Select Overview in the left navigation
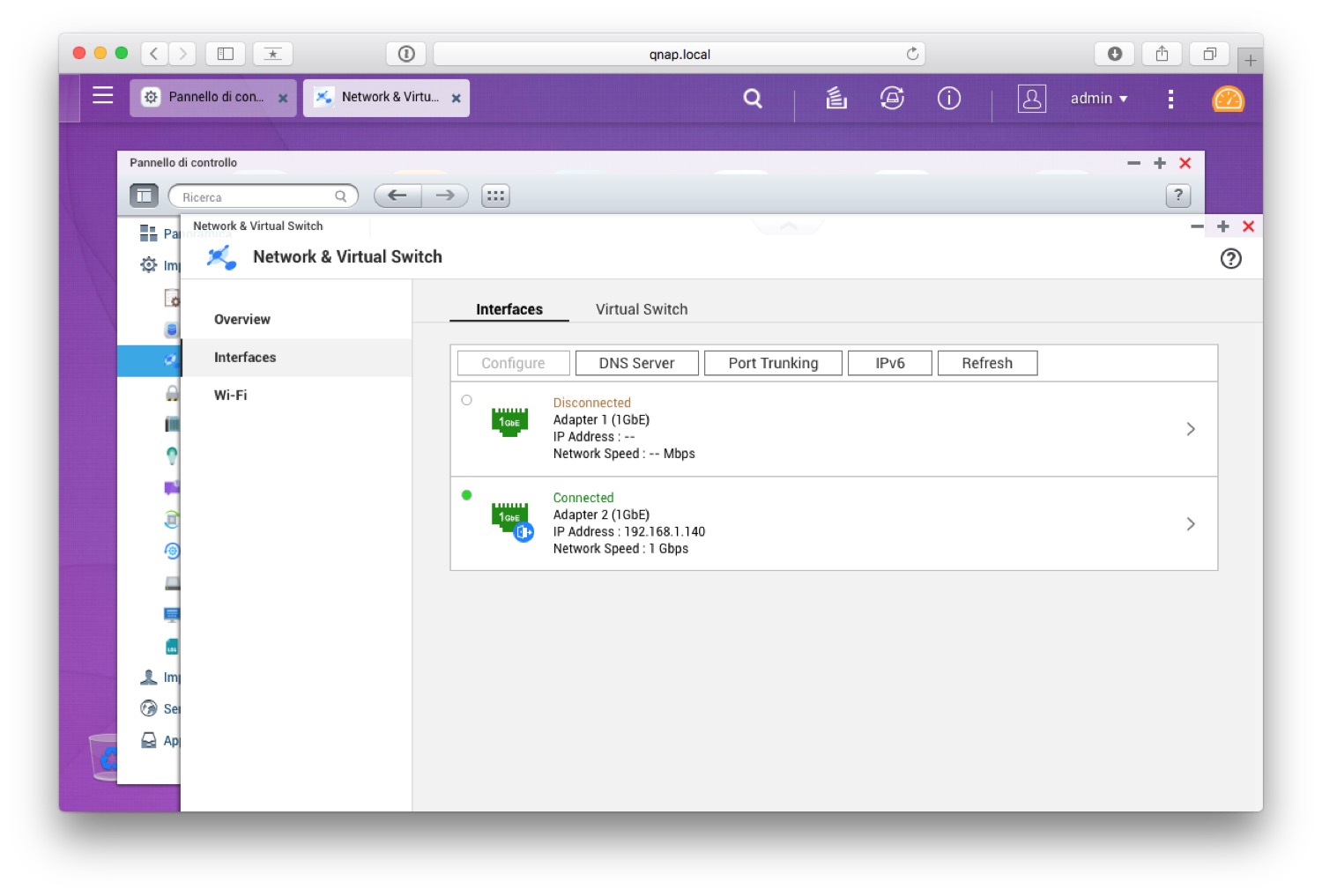1322x896 pixels. point(297,319)
